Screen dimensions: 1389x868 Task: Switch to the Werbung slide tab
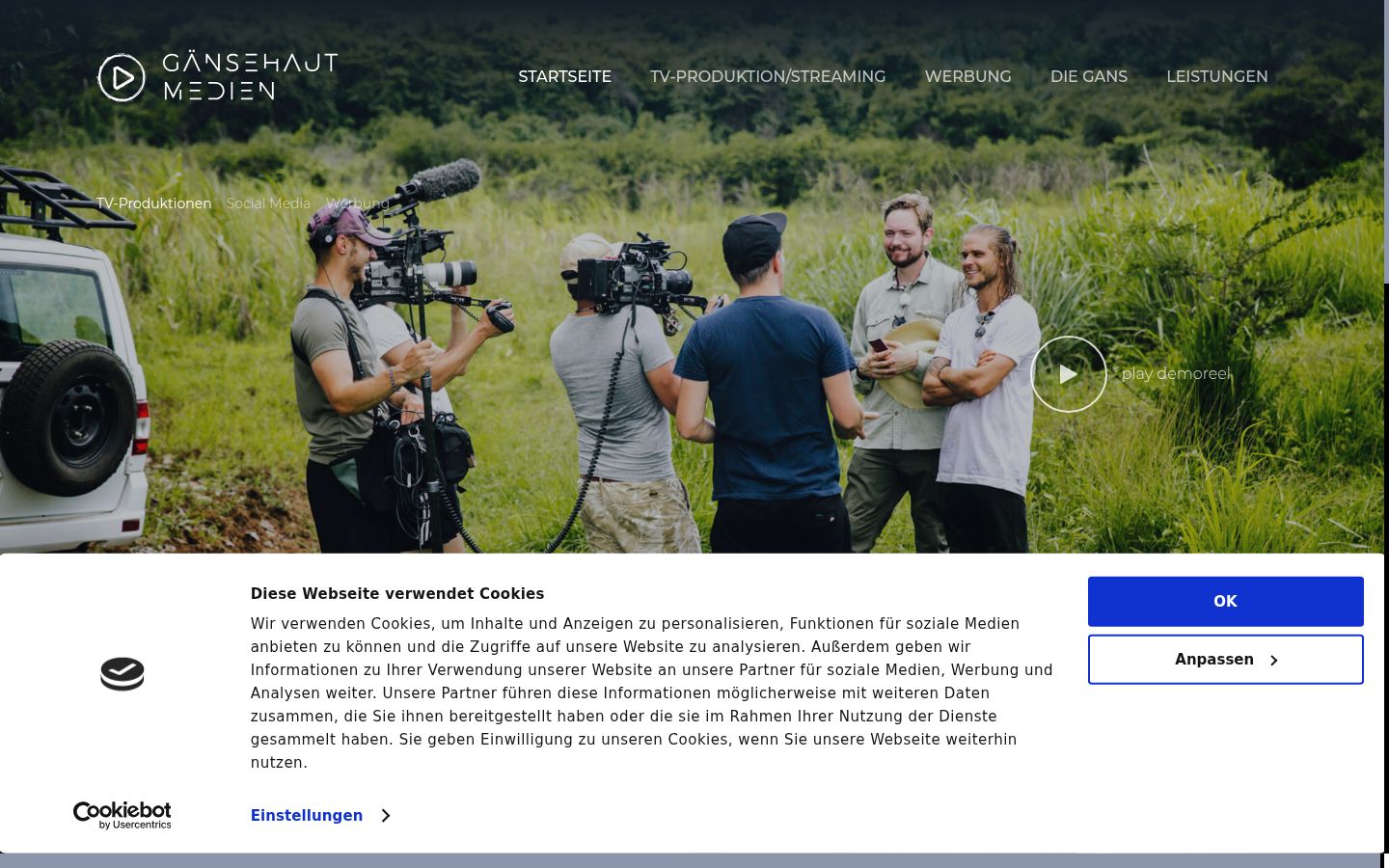click(x=358, y=203)
